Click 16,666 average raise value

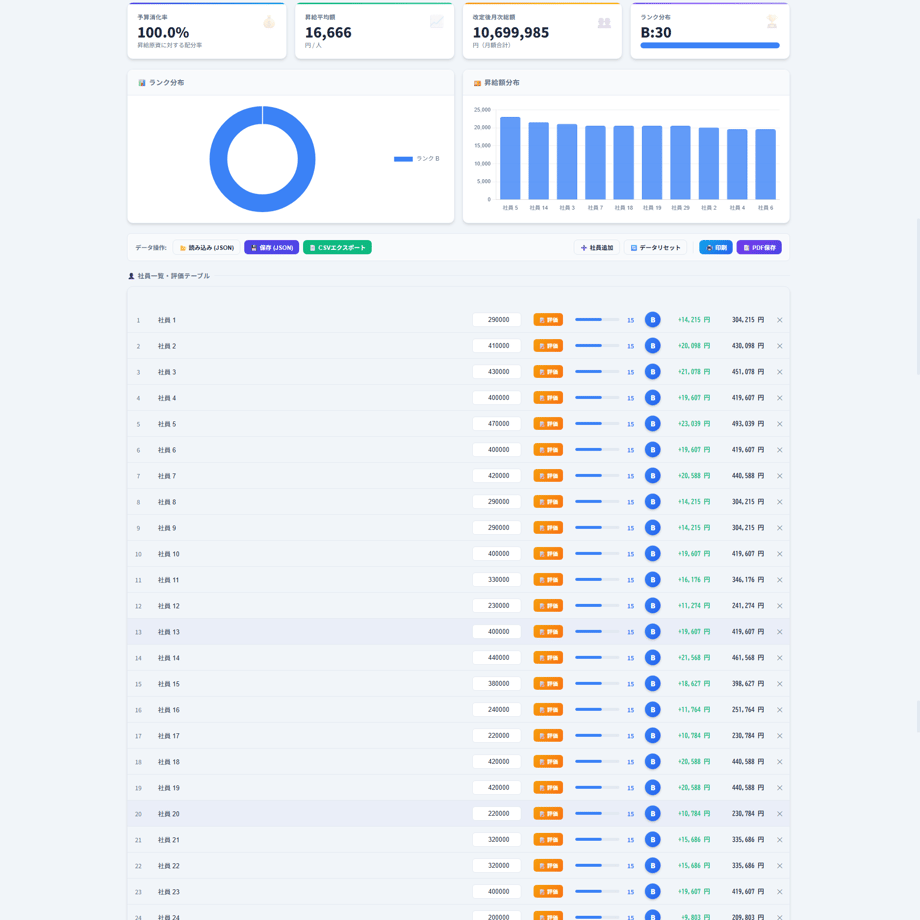tap(328, 33)
